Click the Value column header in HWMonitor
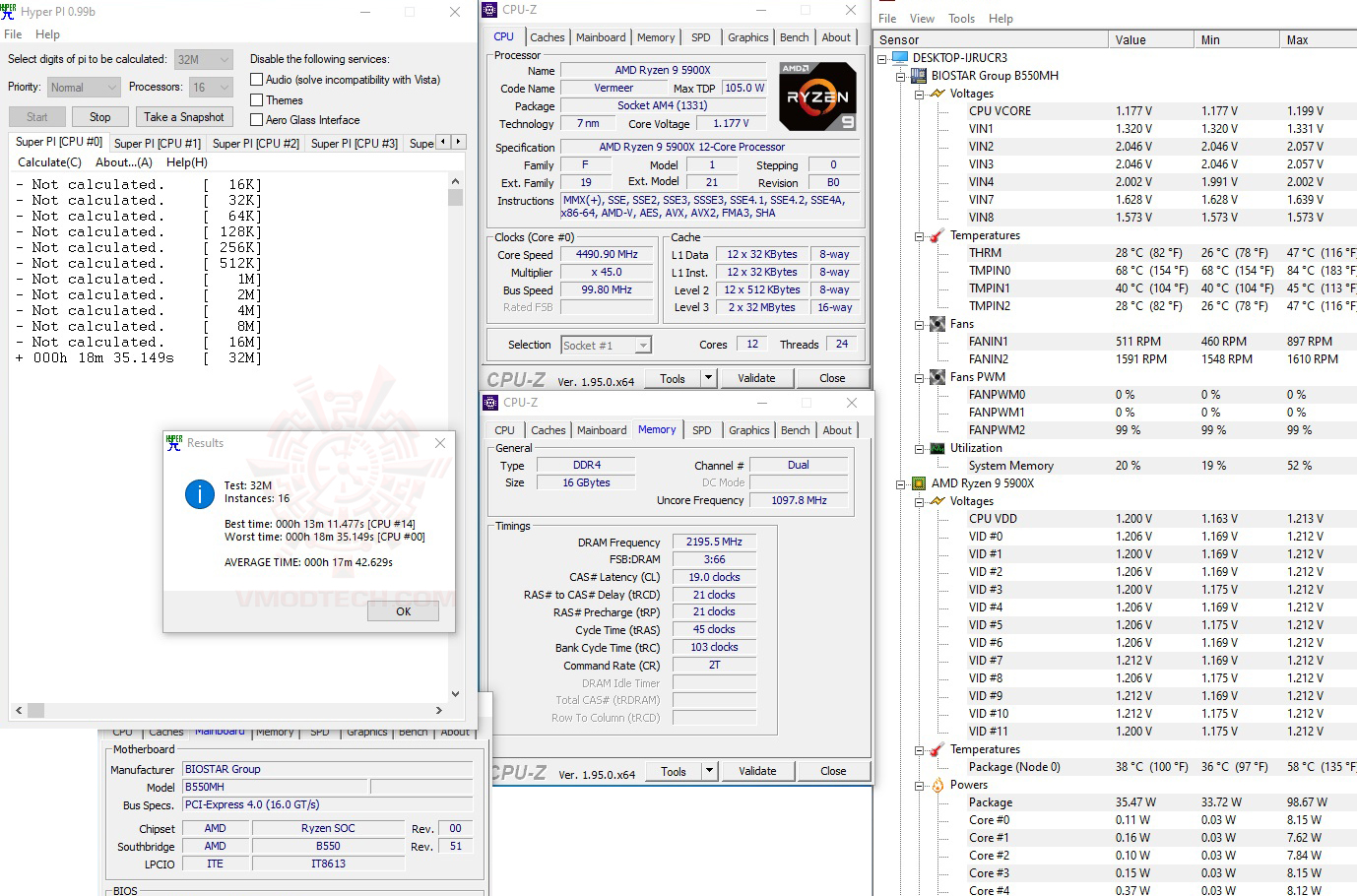 point(1150,40)
